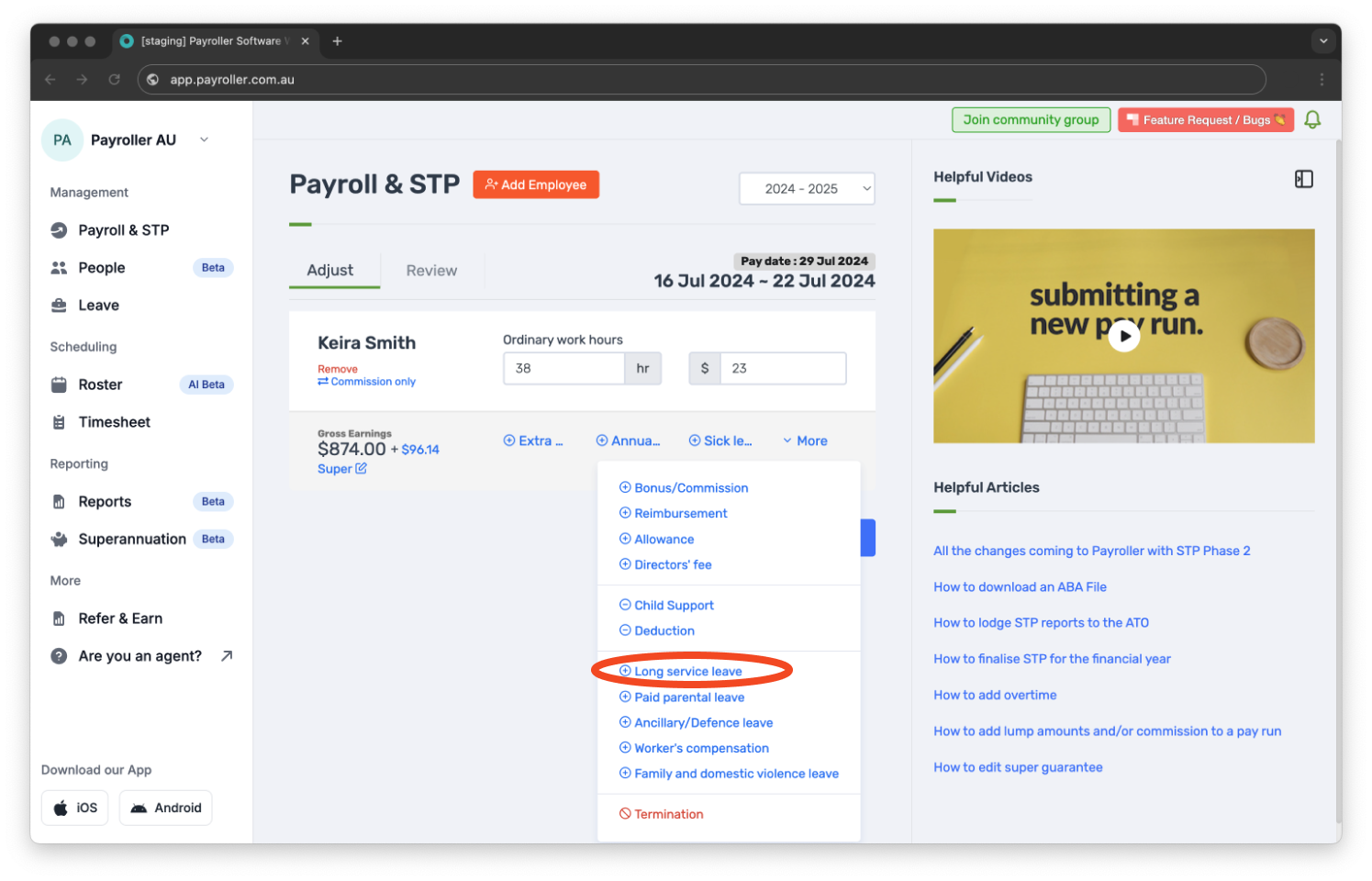The image size is (1372, 881).
Task: Expand the Payroller AU account chevron
Action: click(x=203, y=139)
